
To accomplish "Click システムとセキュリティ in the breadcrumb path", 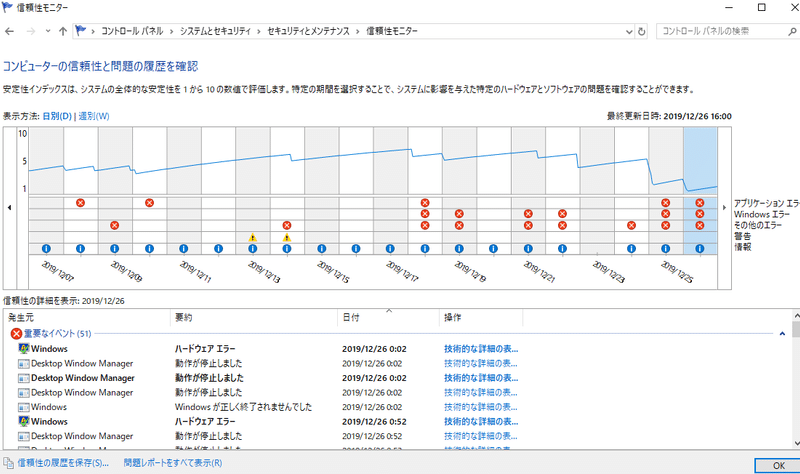I will pos(215,31).
